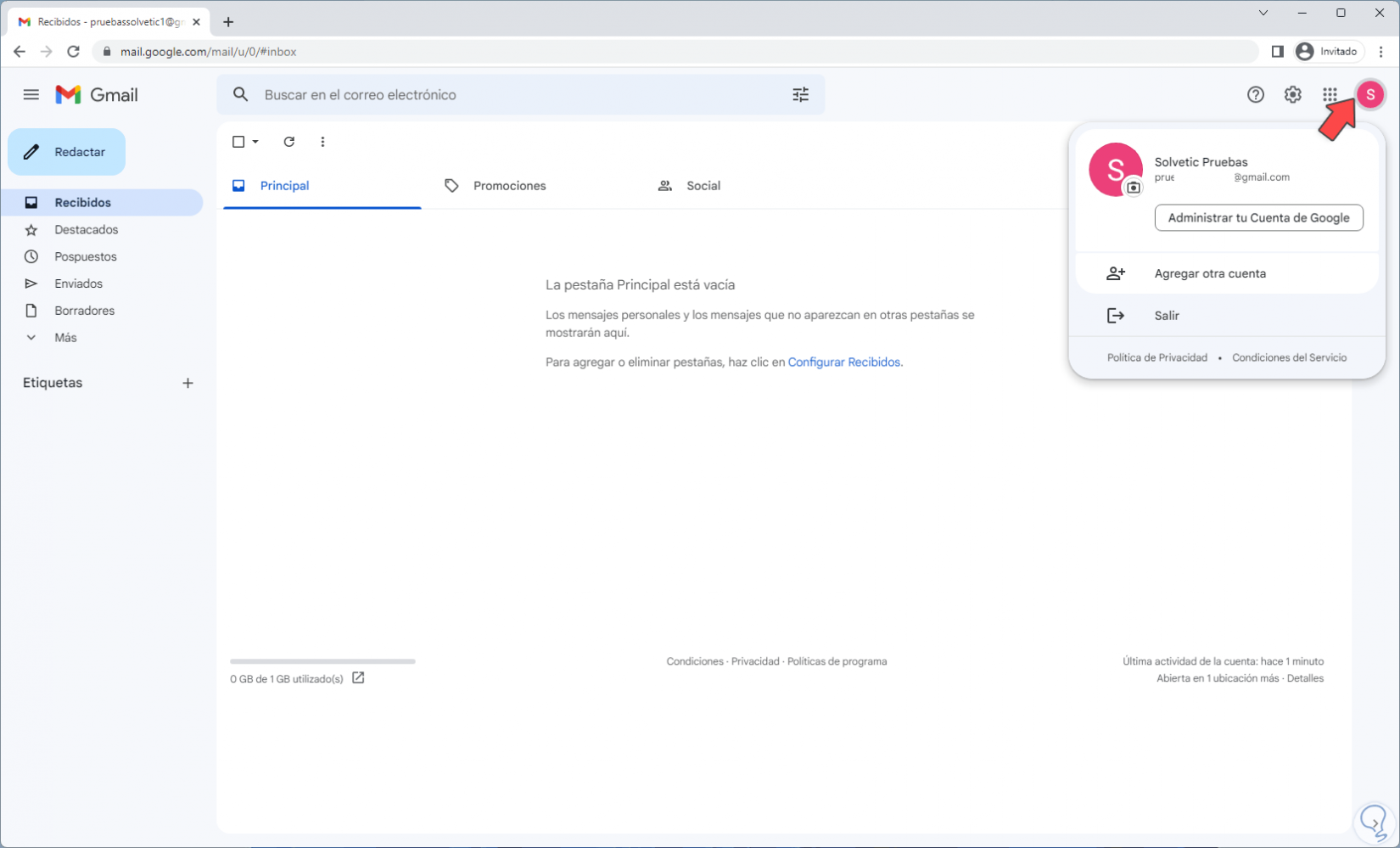Change profile photo via camera icon
Screen dimensions: 1400x848
coord(1134,188)
